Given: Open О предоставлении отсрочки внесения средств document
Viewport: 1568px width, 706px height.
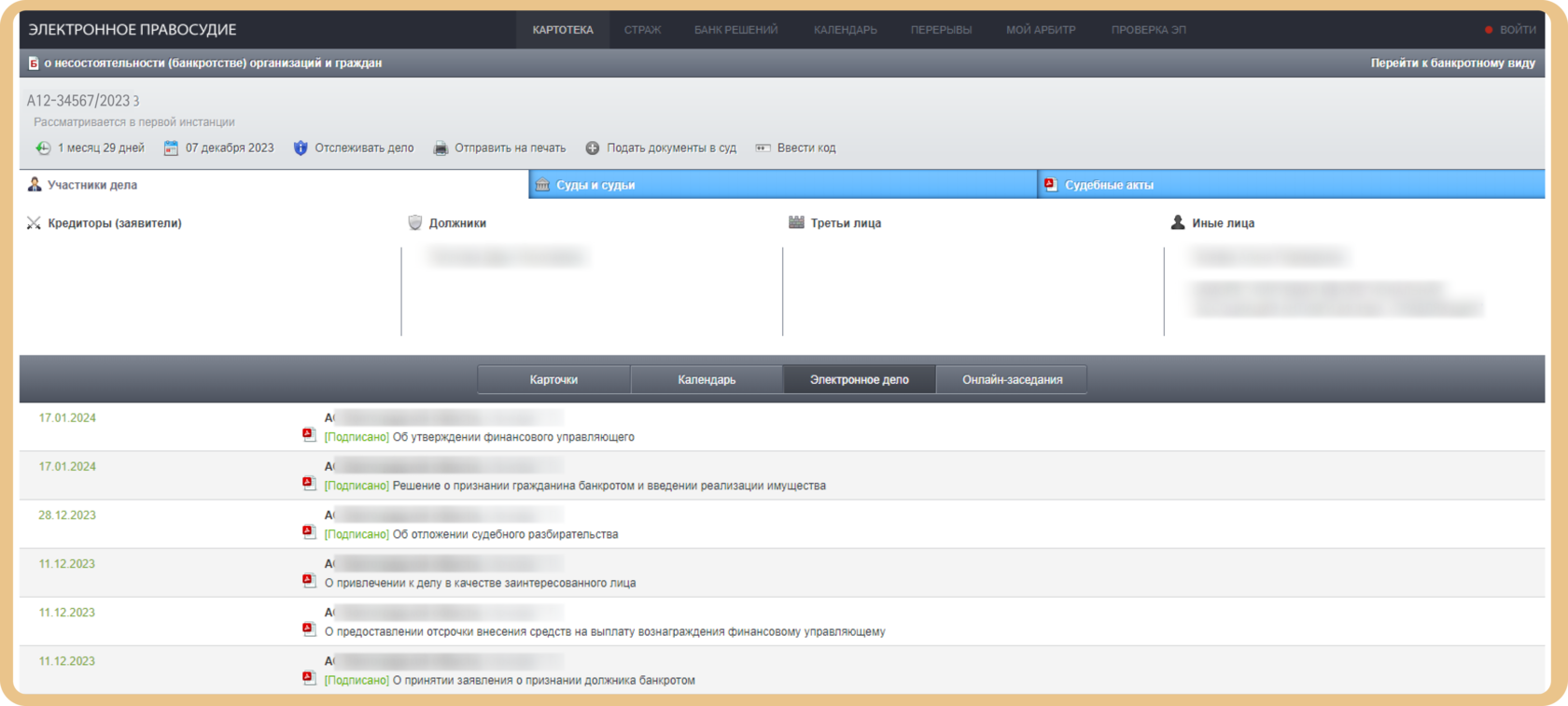Looking at the screenshot, I should pyautogui.click(x=605, y=631).
